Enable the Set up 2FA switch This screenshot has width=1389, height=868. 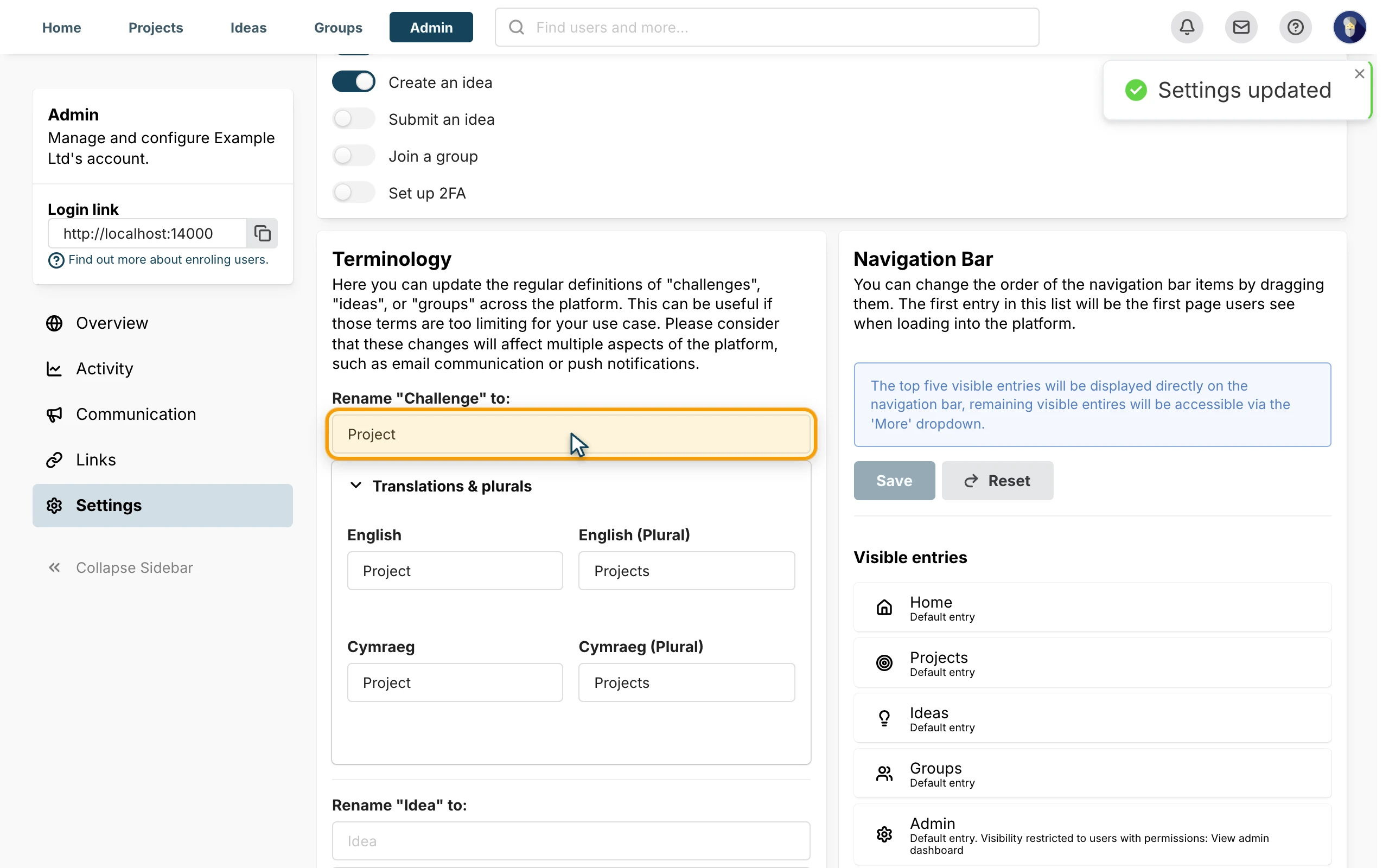pos(354,192)
